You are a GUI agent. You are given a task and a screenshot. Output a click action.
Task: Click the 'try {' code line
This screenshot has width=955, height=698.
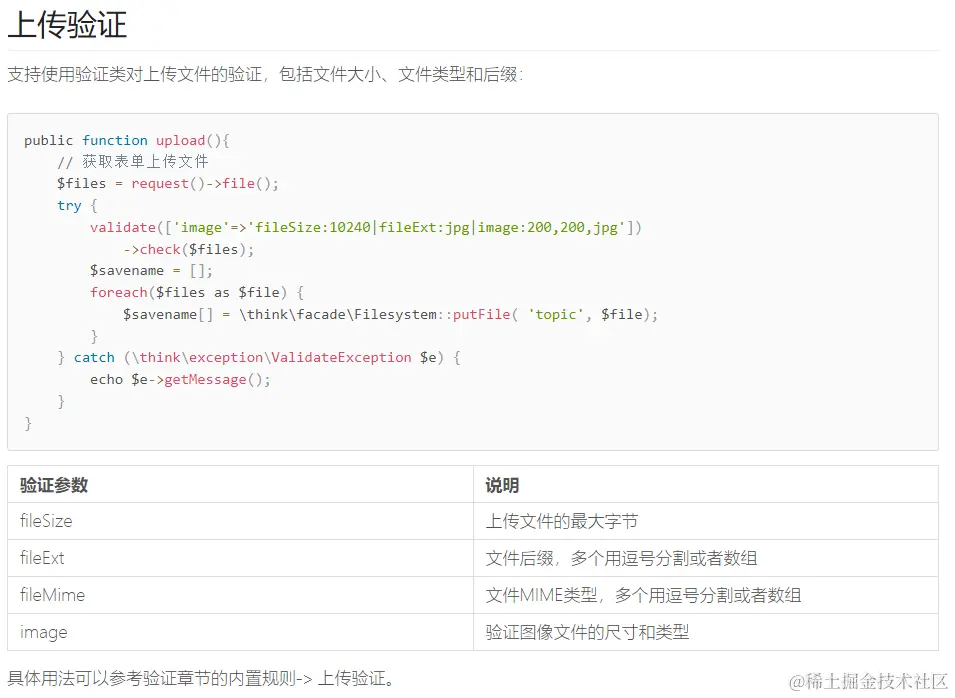(77, 205)
